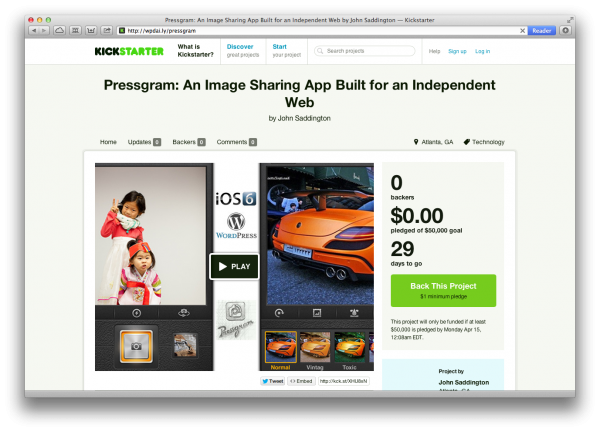Click the Top Sites crown icon in the toolbar

tap(91, 30)
